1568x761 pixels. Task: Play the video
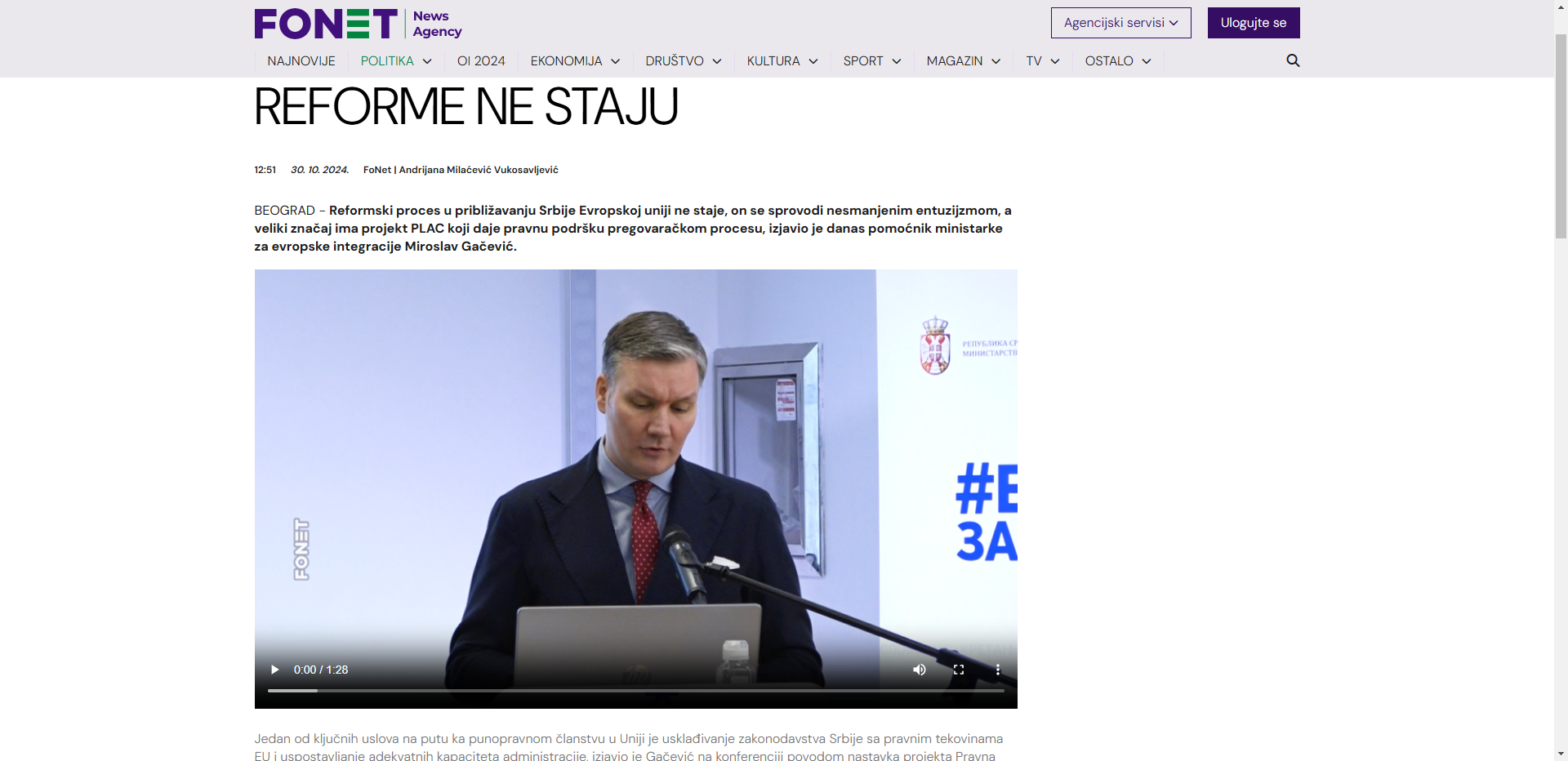(x=275, y=670)
